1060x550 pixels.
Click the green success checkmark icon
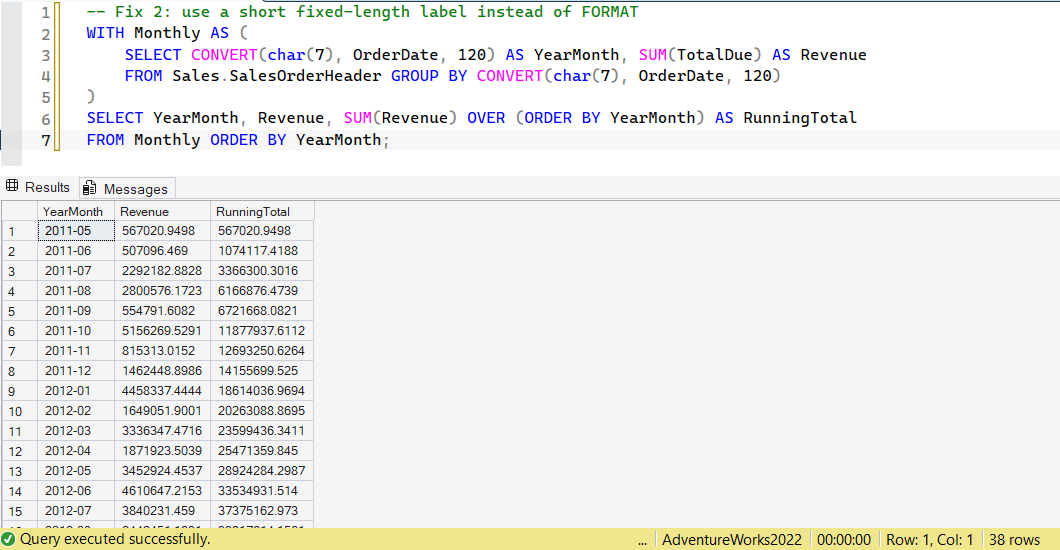coord(8,539)
